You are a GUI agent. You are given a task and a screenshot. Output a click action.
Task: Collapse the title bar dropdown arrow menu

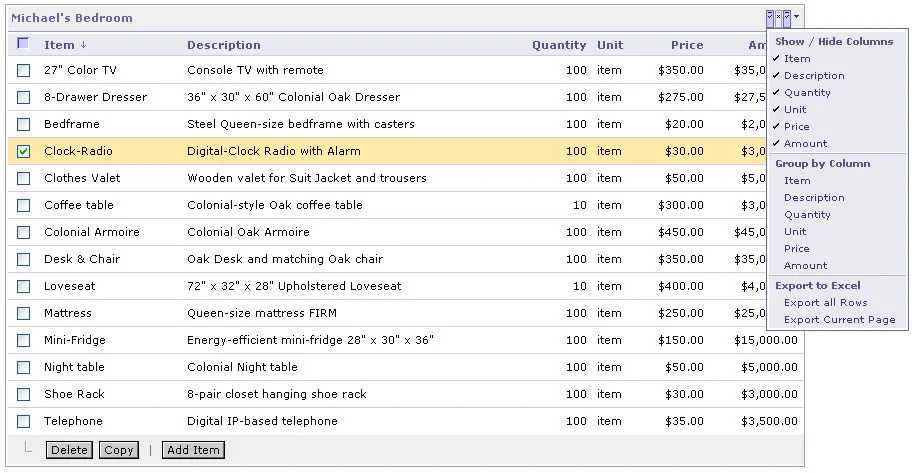coord(797,17)
